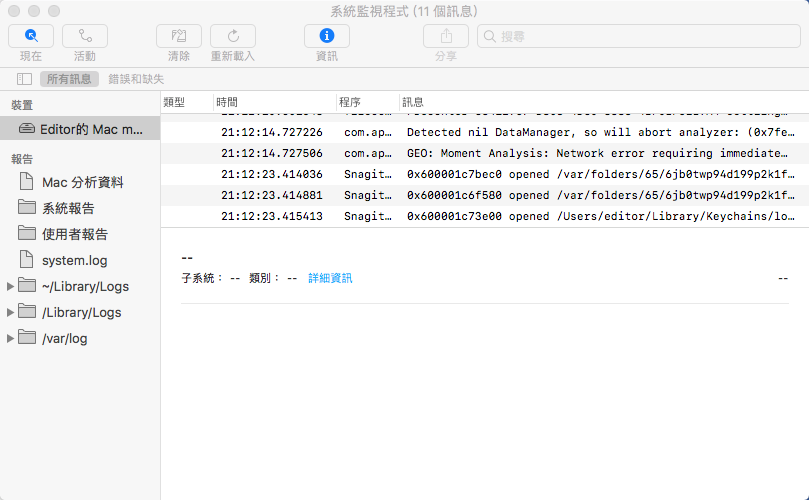
Task: Open the system.log file
Action: [74, 260]
